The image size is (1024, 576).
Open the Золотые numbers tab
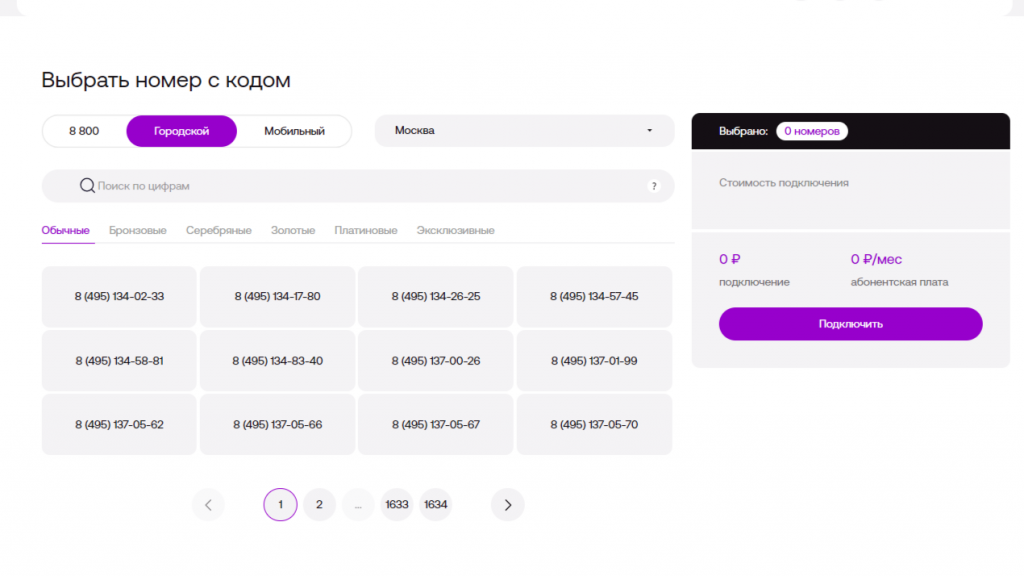(x=292, y=231)
